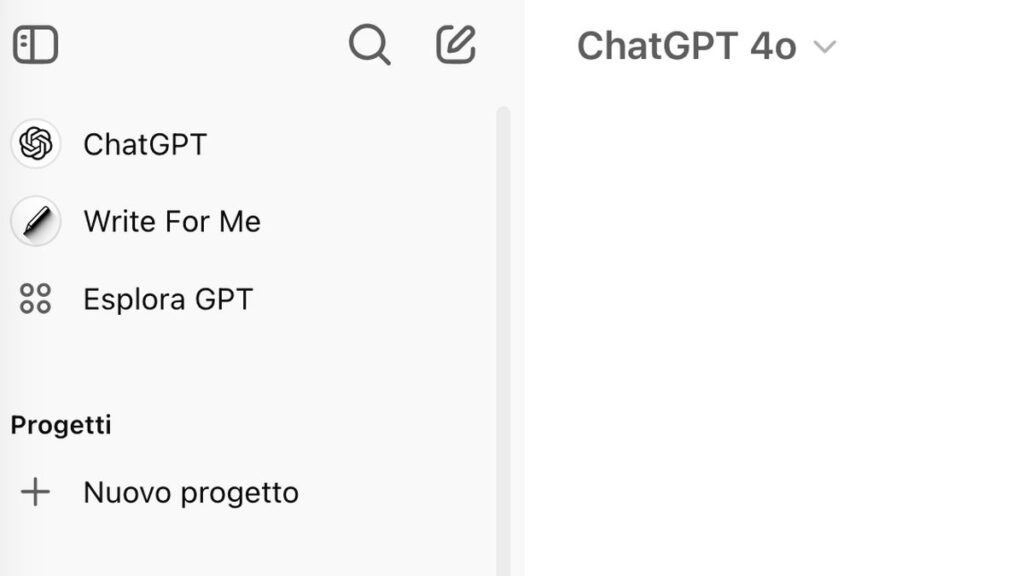Click the magnifying glass to search conversations
This screenshot has width=1024, height=576.
click(x=370, y=44)
